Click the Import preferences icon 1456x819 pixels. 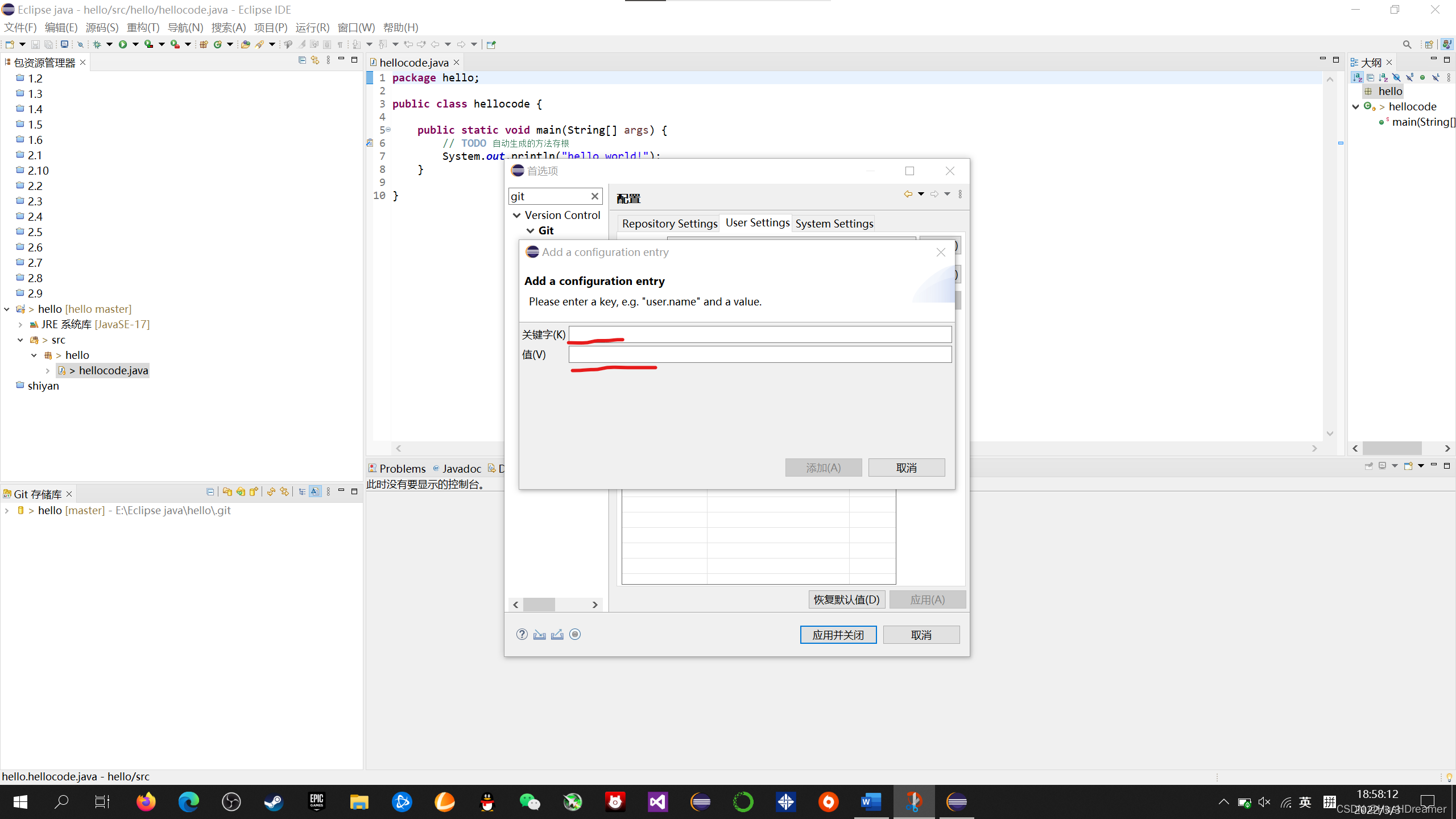click(540, 634)
